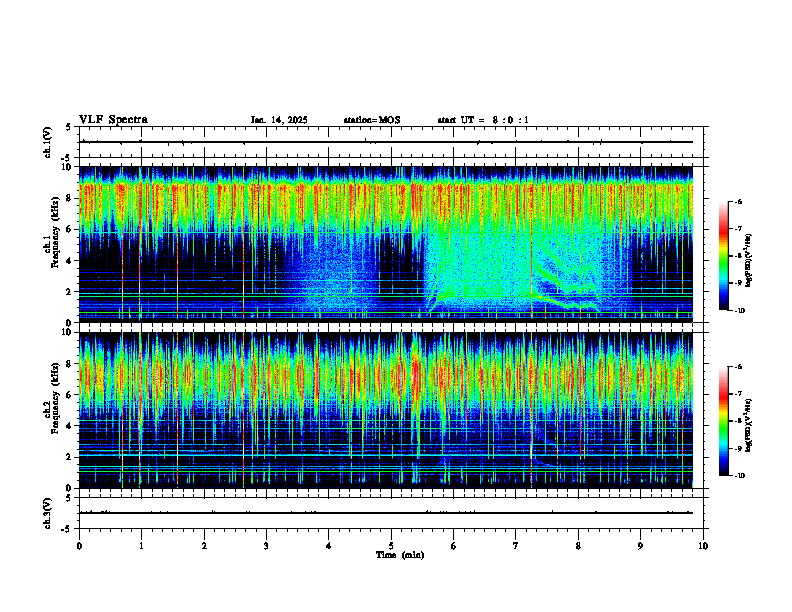
Task: Click time axis tick label '10'
Action: point(703,546)
